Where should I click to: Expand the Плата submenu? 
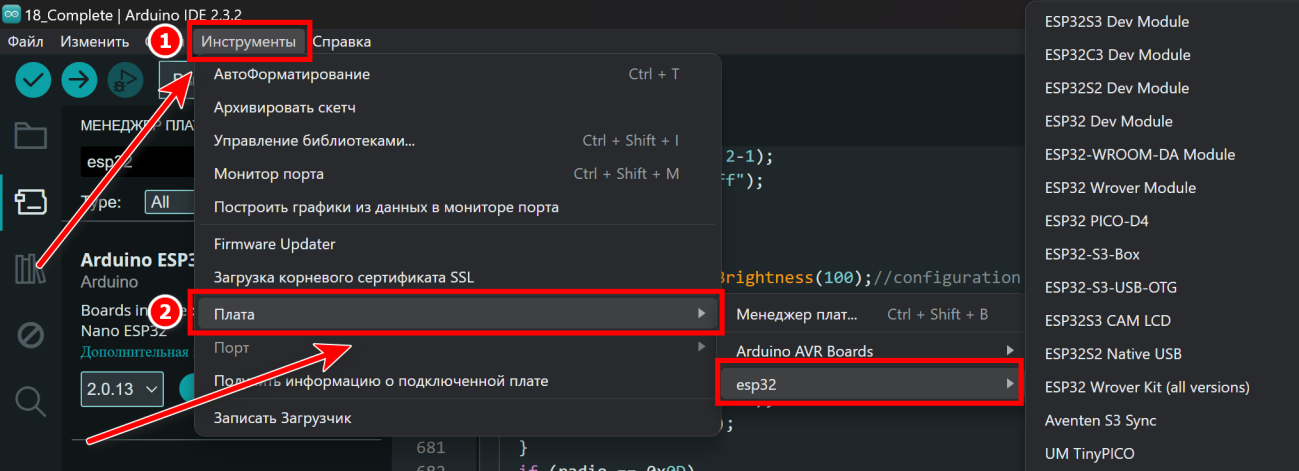point(457,314)
